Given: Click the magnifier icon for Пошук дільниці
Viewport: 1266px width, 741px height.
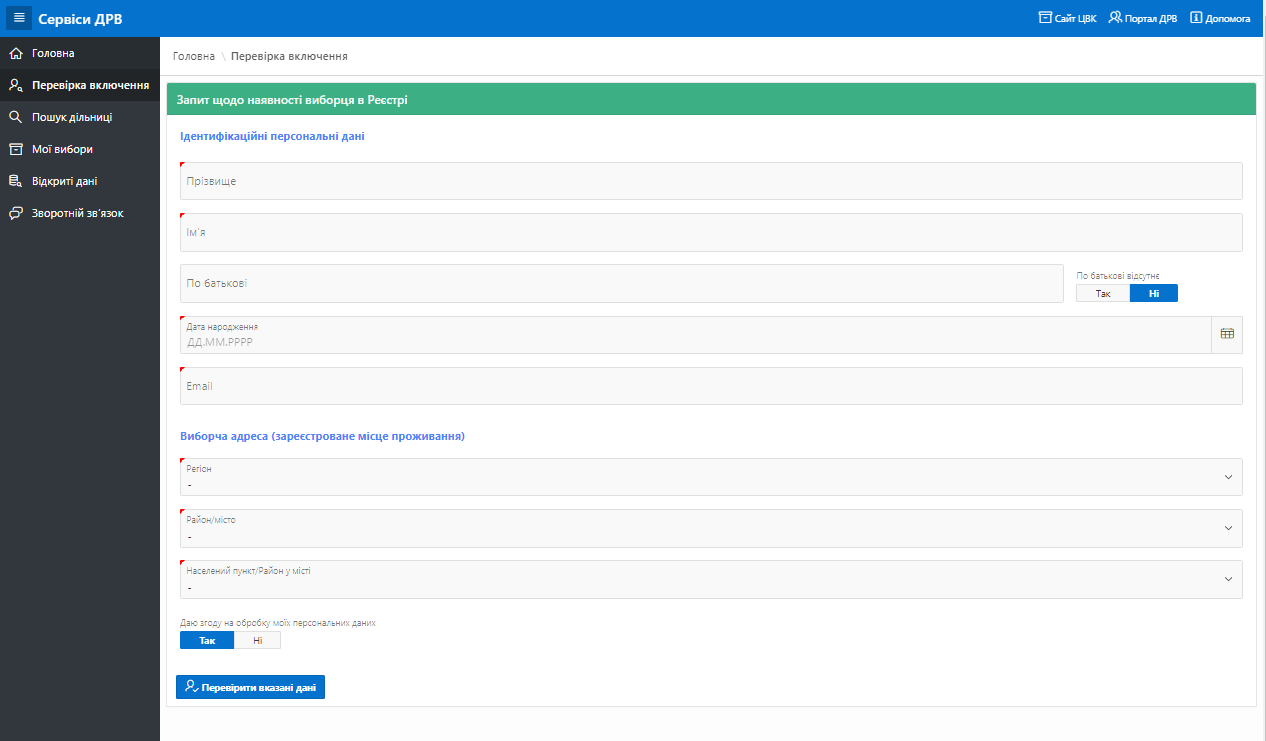Looking at the screenshot, I should [15, 117].
